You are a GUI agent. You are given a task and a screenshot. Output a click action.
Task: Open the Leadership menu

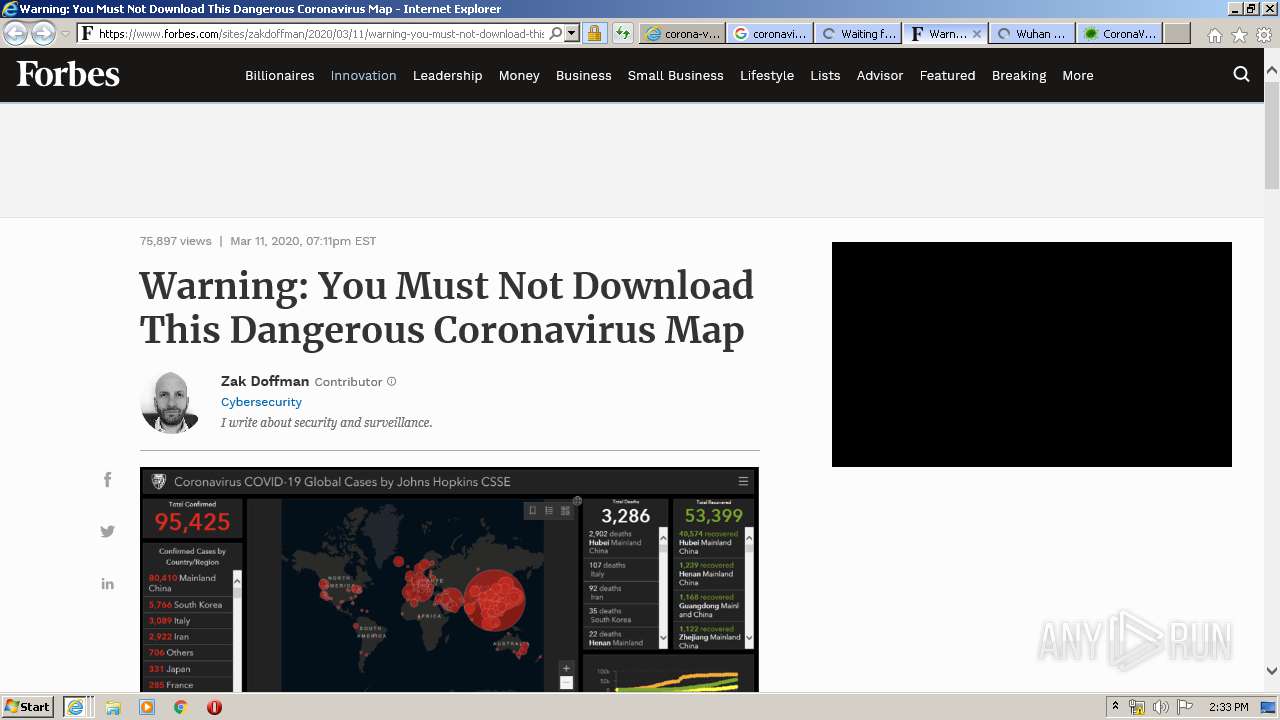tap(447, 75)
